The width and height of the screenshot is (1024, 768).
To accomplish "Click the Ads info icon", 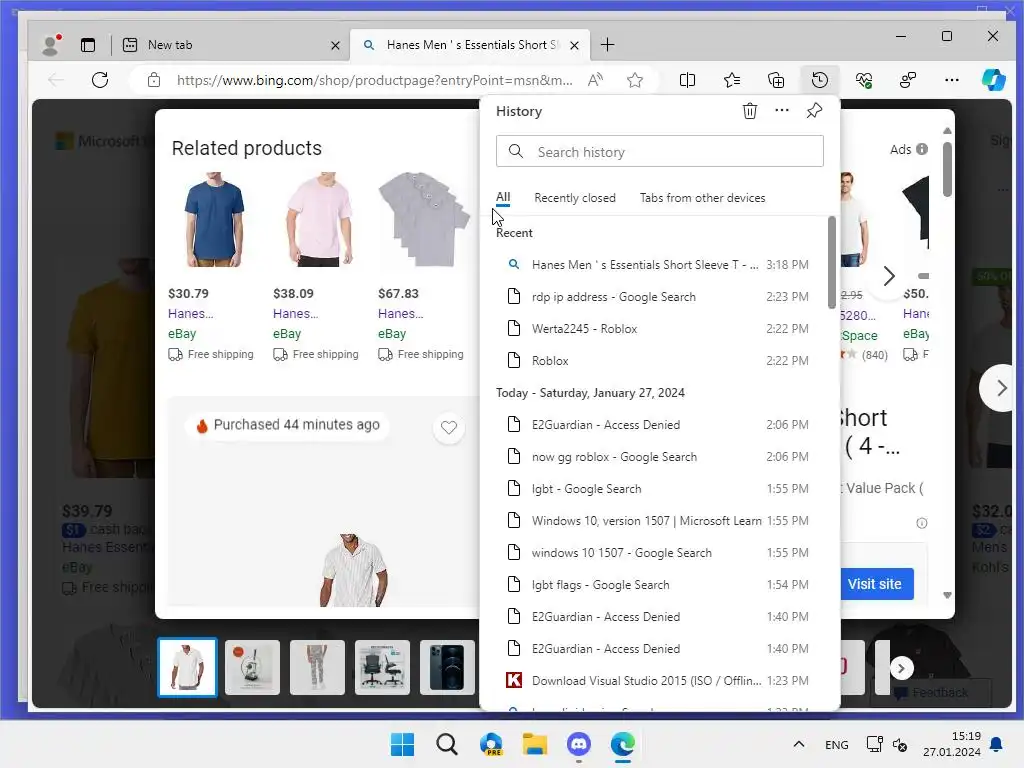I will [x=921, y=149].
